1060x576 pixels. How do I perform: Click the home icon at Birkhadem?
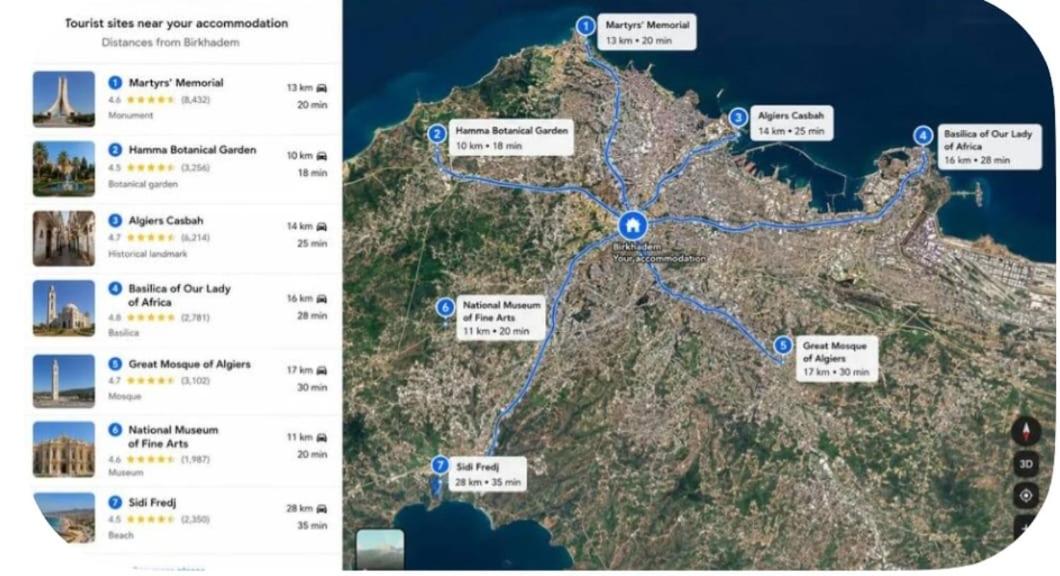click(632, 225)
